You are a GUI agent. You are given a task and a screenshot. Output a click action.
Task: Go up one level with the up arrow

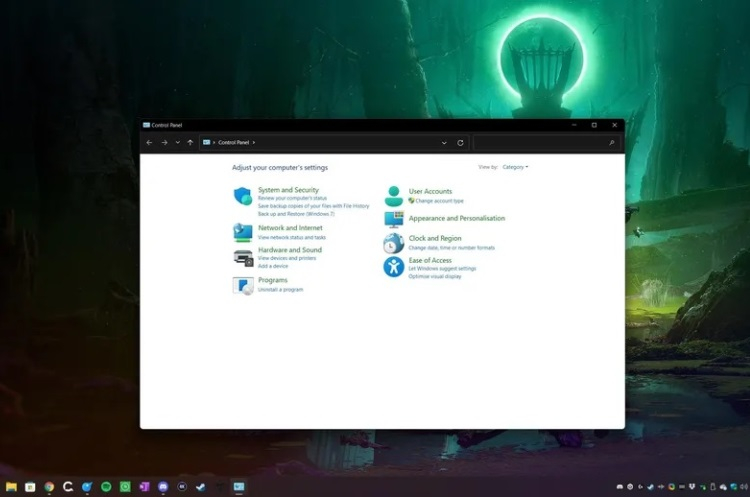(x=190, y=143)
